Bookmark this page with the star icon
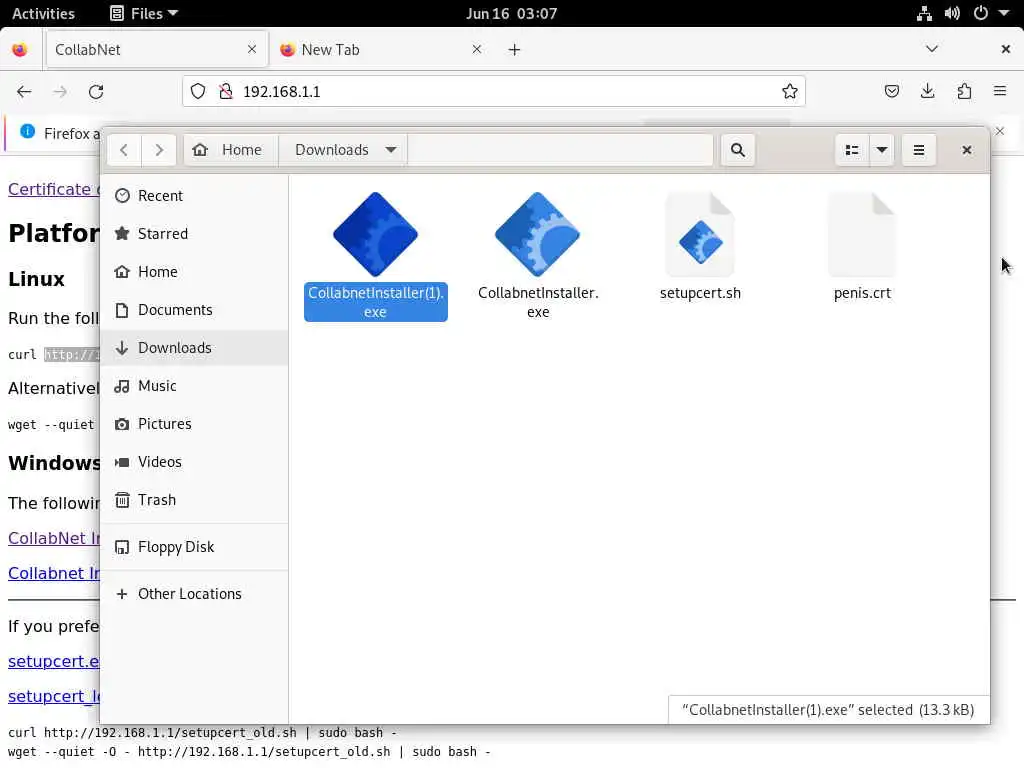1024x768 pixels. click(x=790, y=91)
